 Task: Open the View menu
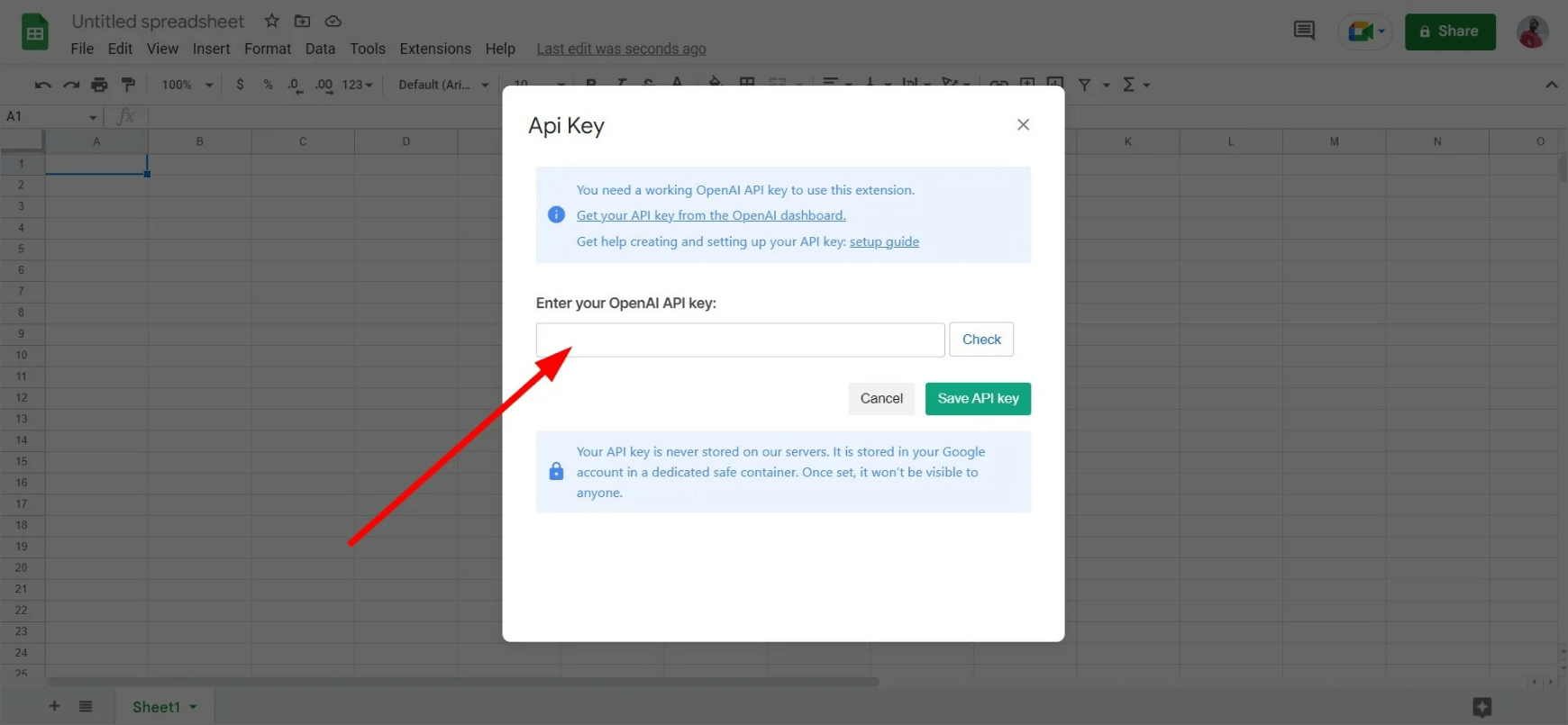tap(162, 49)
